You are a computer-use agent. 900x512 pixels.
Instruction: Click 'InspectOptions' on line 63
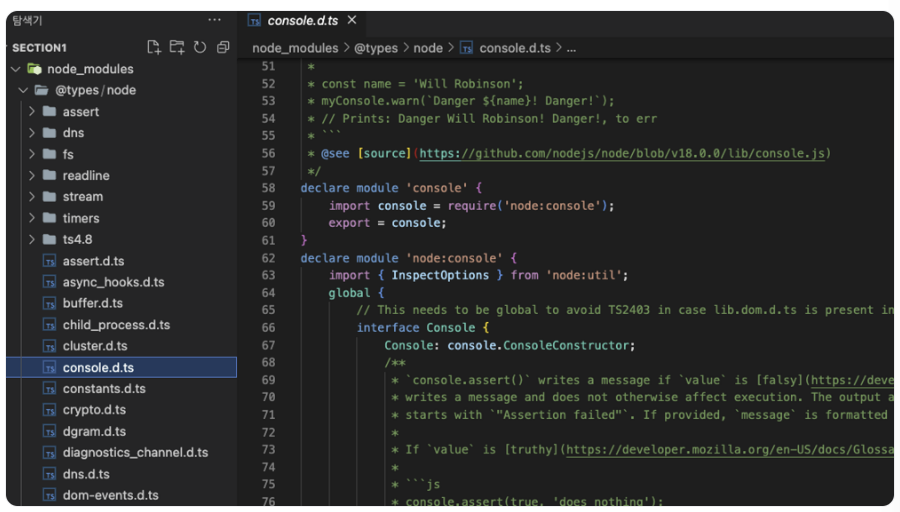point(440,275)
